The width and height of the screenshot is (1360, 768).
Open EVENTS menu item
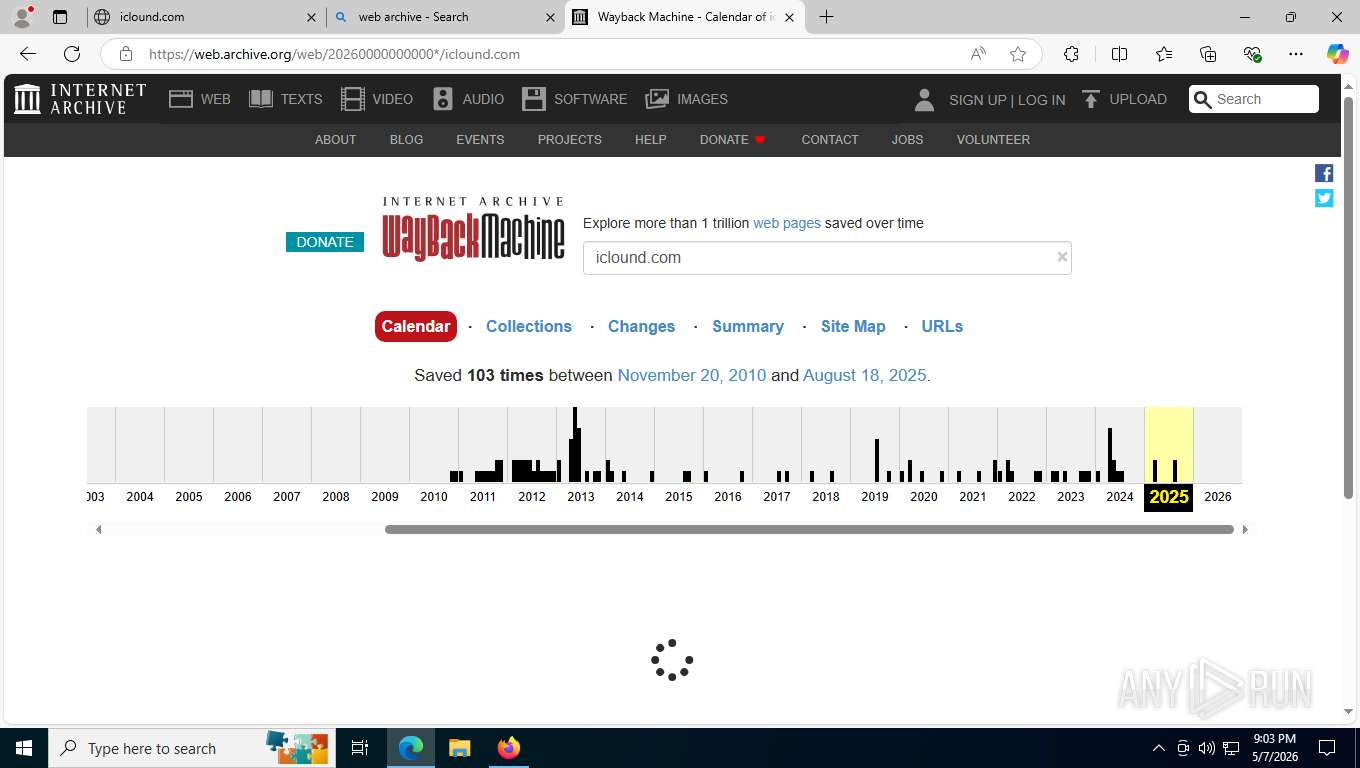point(480,139)
